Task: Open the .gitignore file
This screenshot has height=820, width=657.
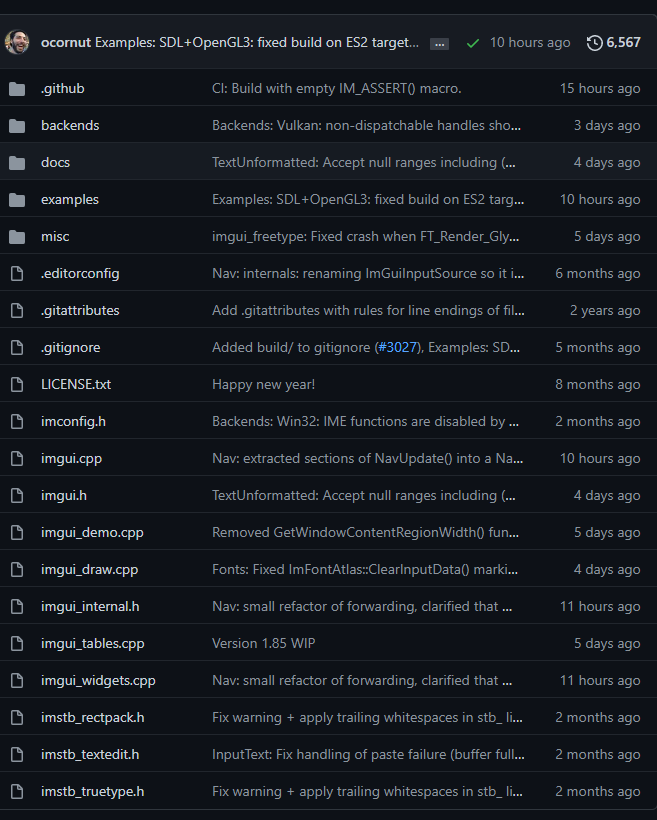Action: [71, 347]
